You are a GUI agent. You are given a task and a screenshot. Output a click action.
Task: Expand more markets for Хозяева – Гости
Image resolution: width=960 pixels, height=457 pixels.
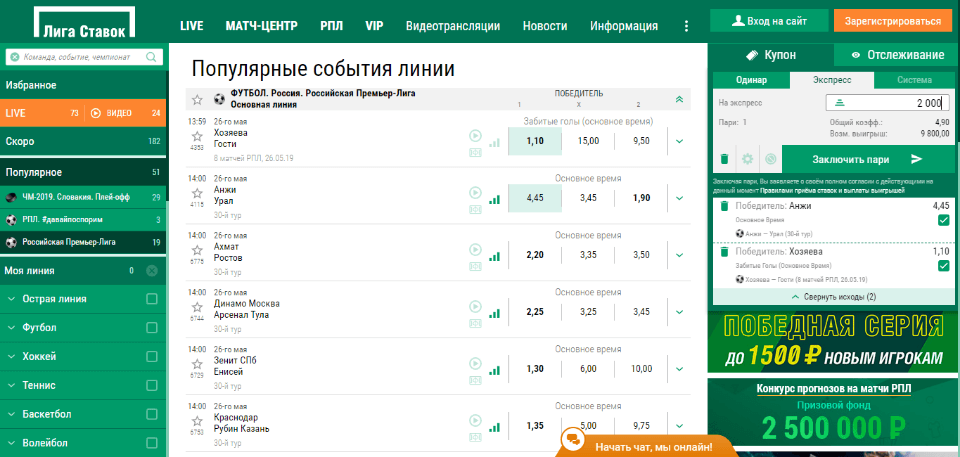[679, 142]
